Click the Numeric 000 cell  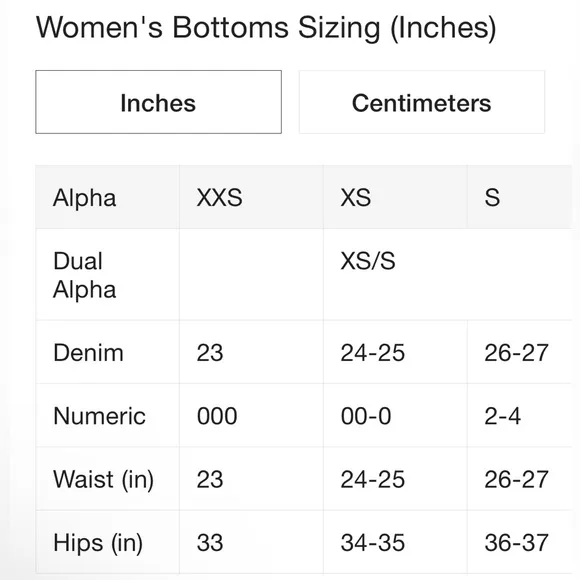pyautogui.click(x=252, y=415)
